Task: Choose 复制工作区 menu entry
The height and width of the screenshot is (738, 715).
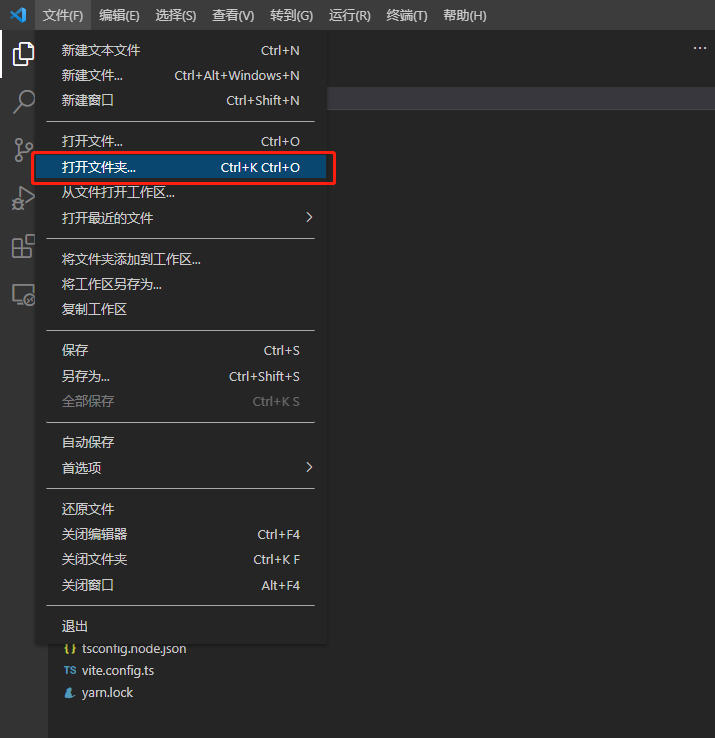Action: click(x=181, y=309)
